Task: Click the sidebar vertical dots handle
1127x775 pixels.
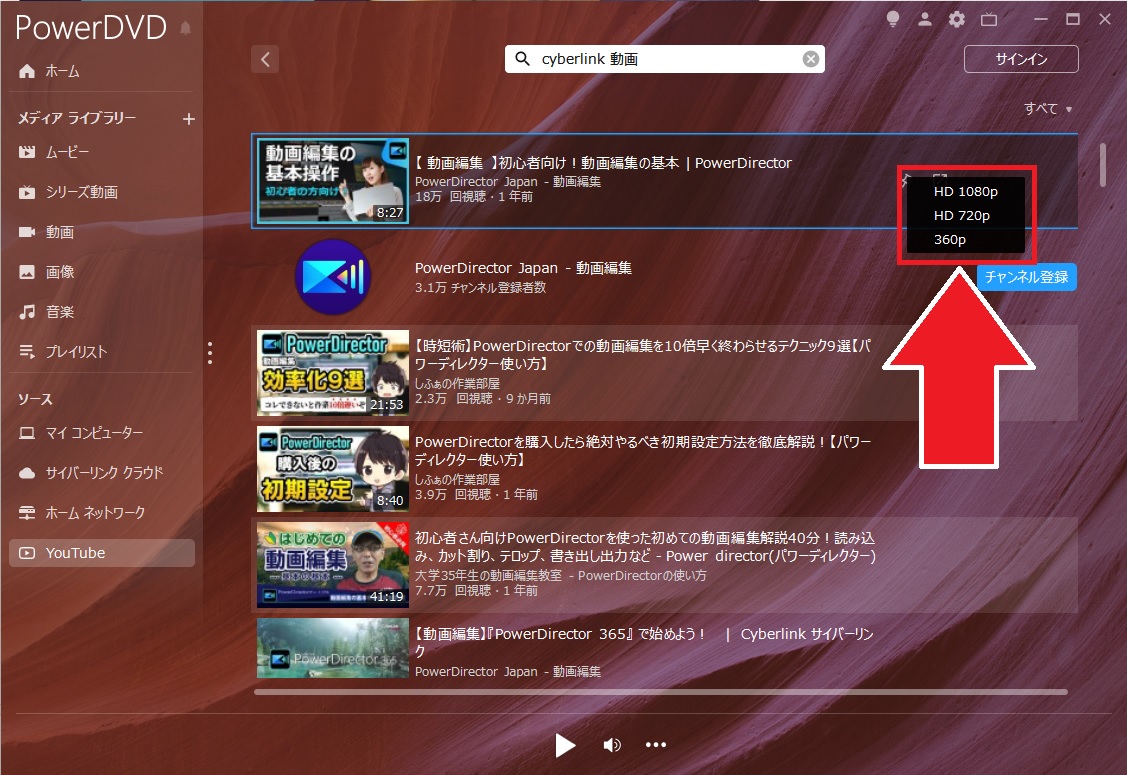Action: tap(210, 352)
